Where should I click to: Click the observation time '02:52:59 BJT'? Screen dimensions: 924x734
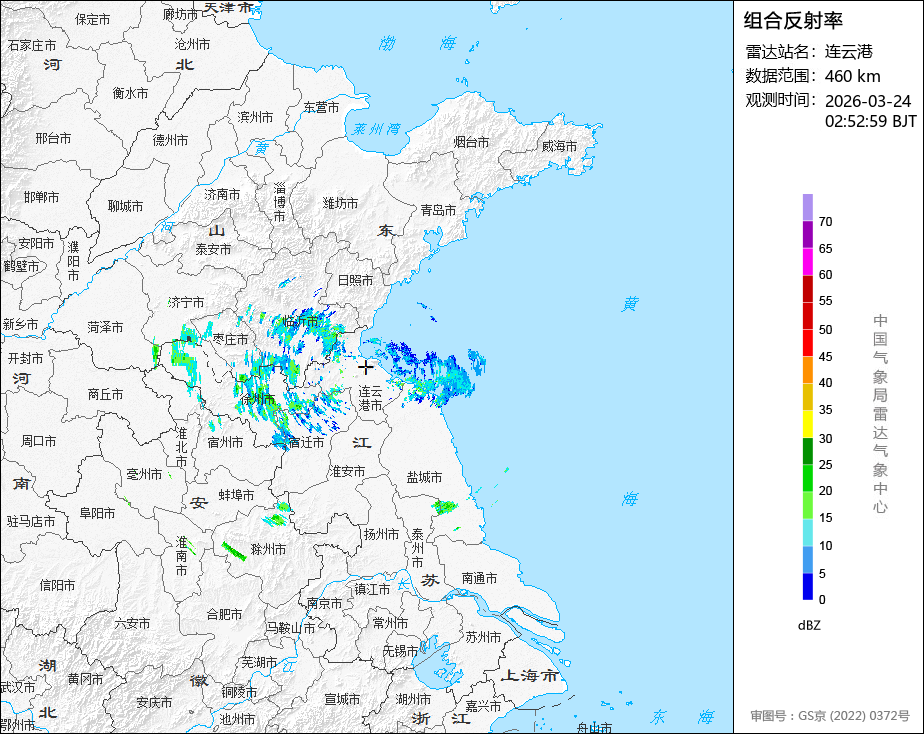click(x=870, y=121)
